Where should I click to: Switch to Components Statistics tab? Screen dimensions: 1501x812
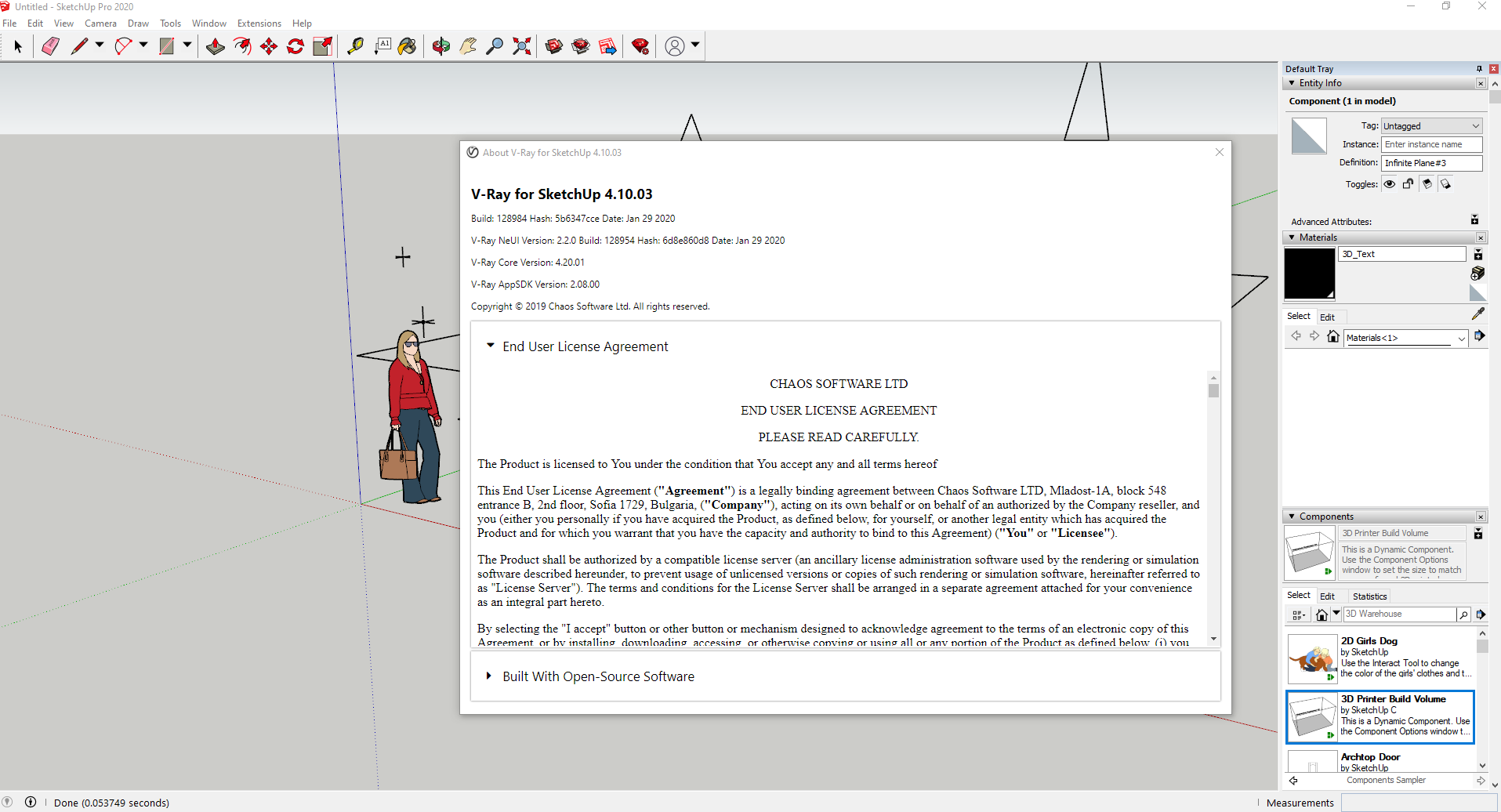coord(1369,596)
